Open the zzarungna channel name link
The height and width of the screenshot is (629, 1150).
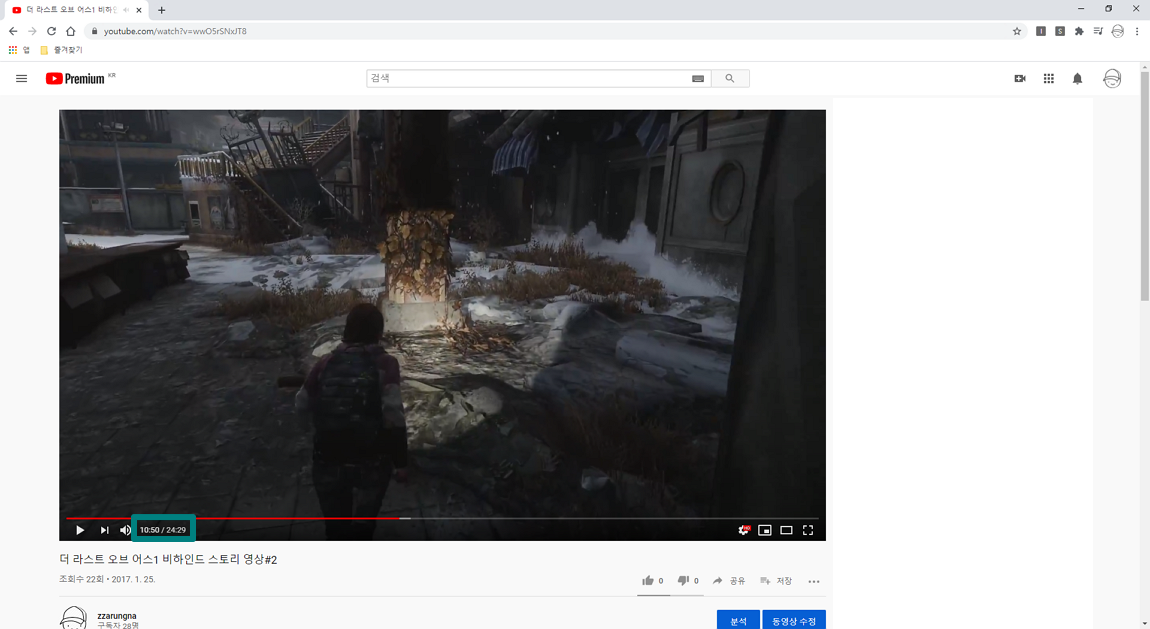point(117,616)
